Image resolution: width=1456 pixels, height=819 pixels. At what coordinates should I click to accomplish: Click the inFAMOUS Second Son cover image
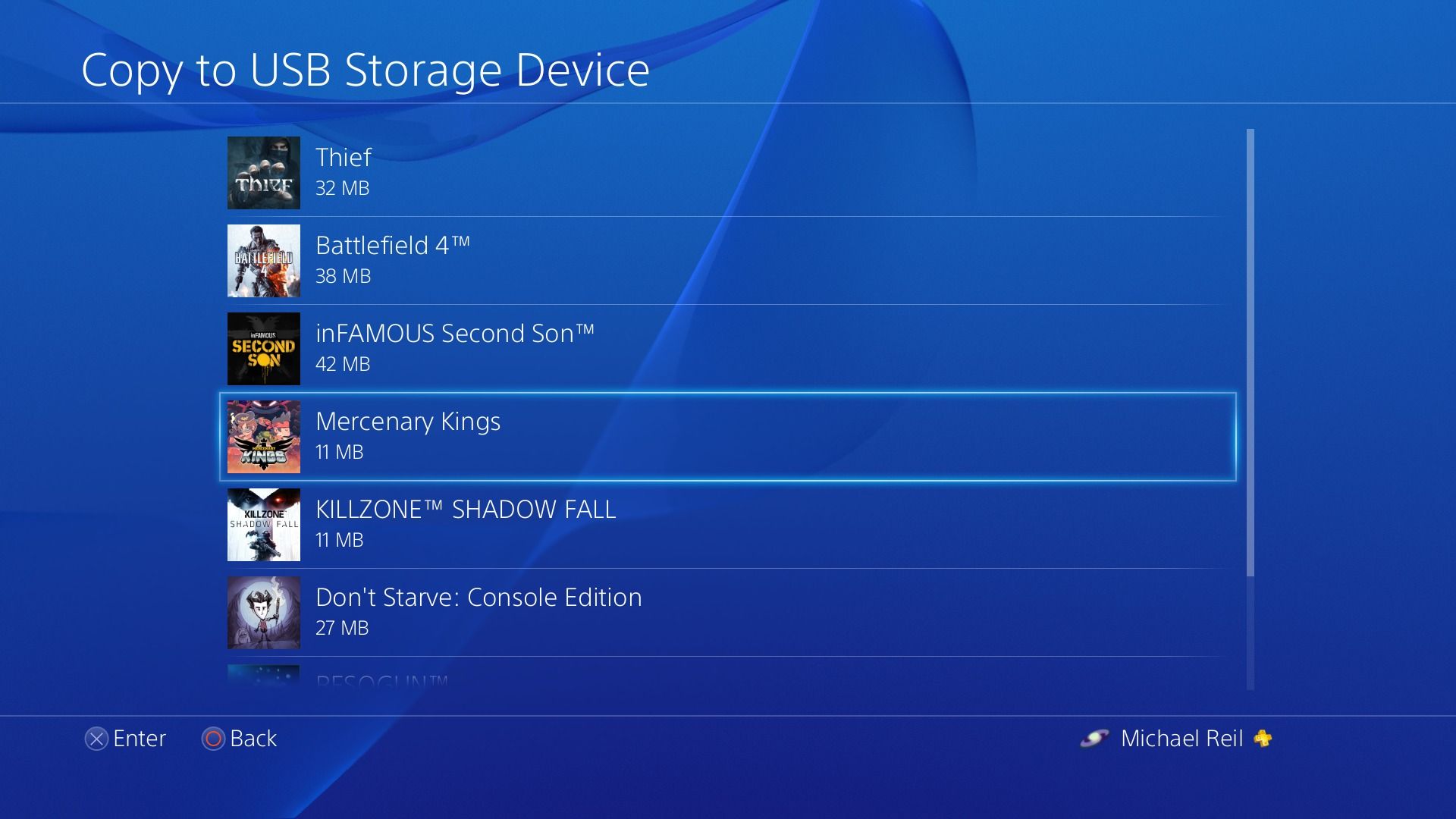(263, 349)
